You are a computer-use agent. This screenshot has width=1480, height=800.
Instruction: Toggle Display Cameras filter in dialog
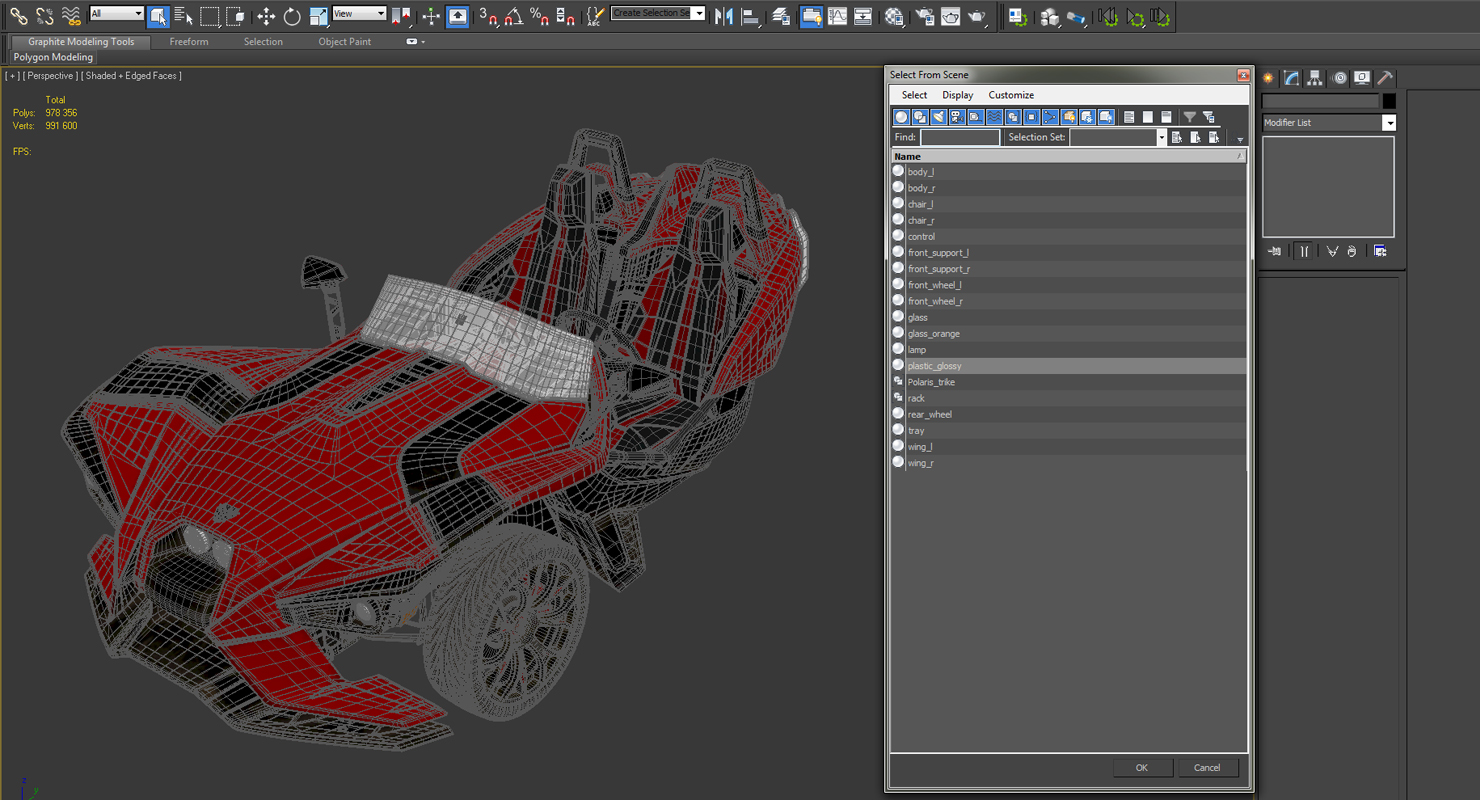pos(957,117)
